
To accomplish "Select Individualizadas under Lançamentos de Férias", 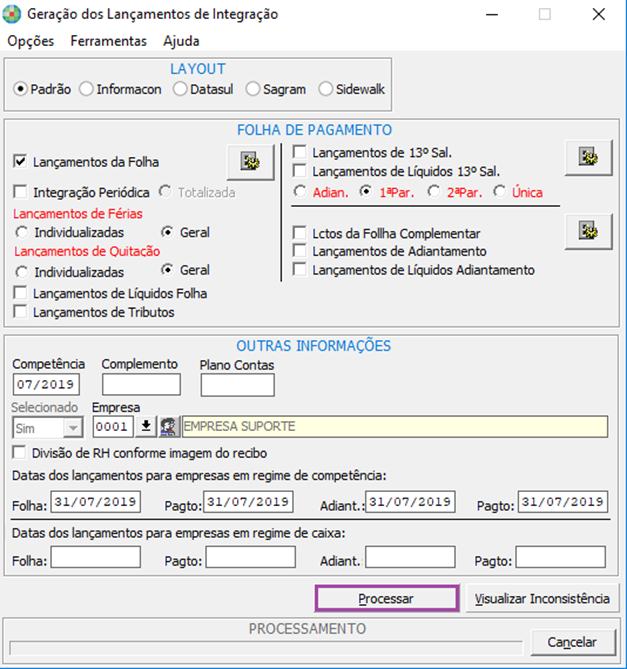I will tap(21, 233).
